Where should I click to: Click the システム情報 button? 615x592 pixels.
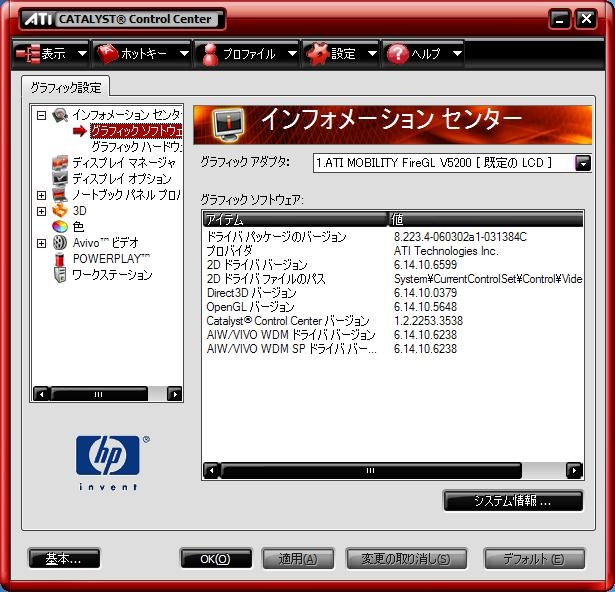tap(513, 501)
